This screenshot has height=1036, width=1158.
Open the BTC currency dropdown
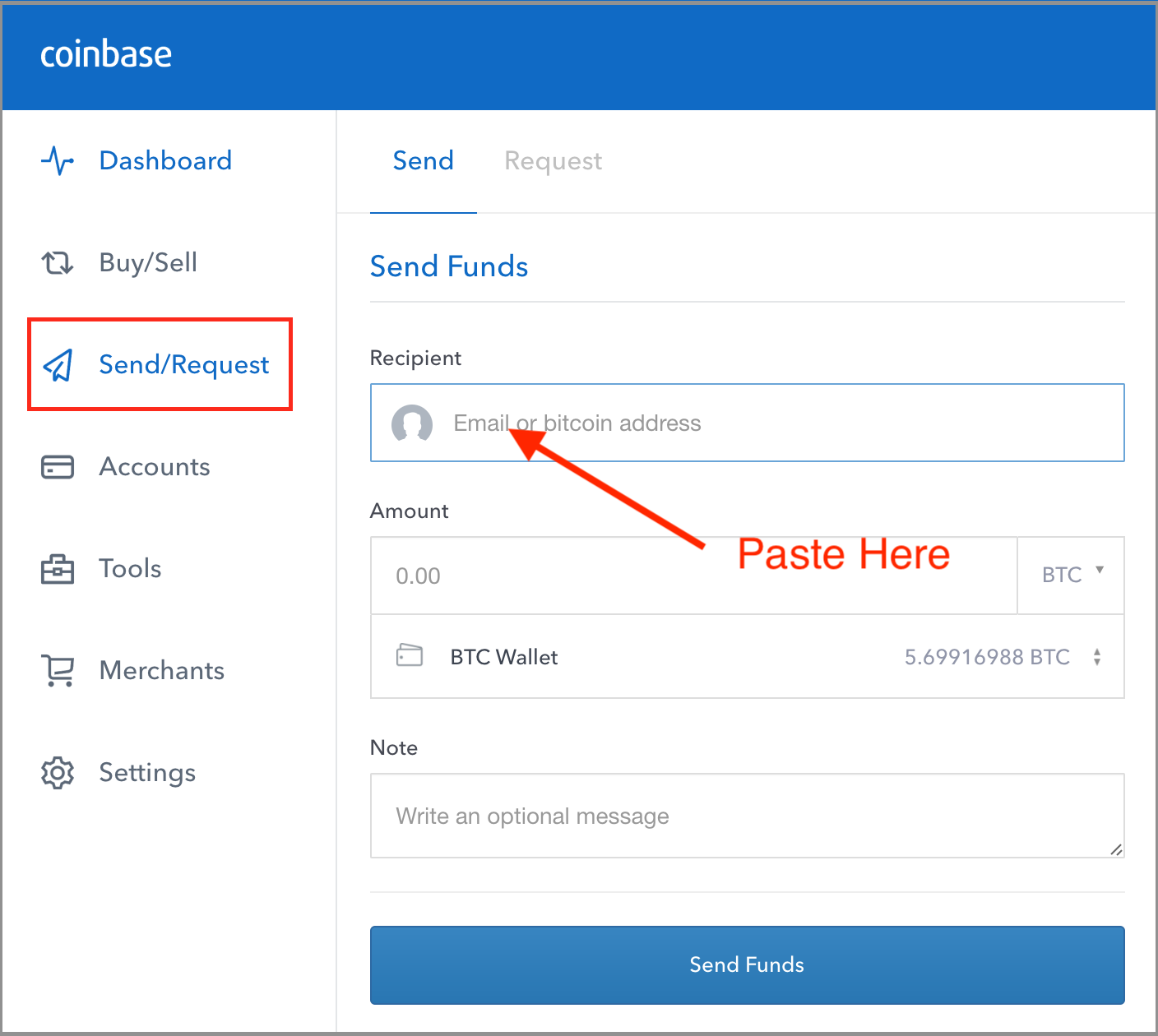[1072, 576]
